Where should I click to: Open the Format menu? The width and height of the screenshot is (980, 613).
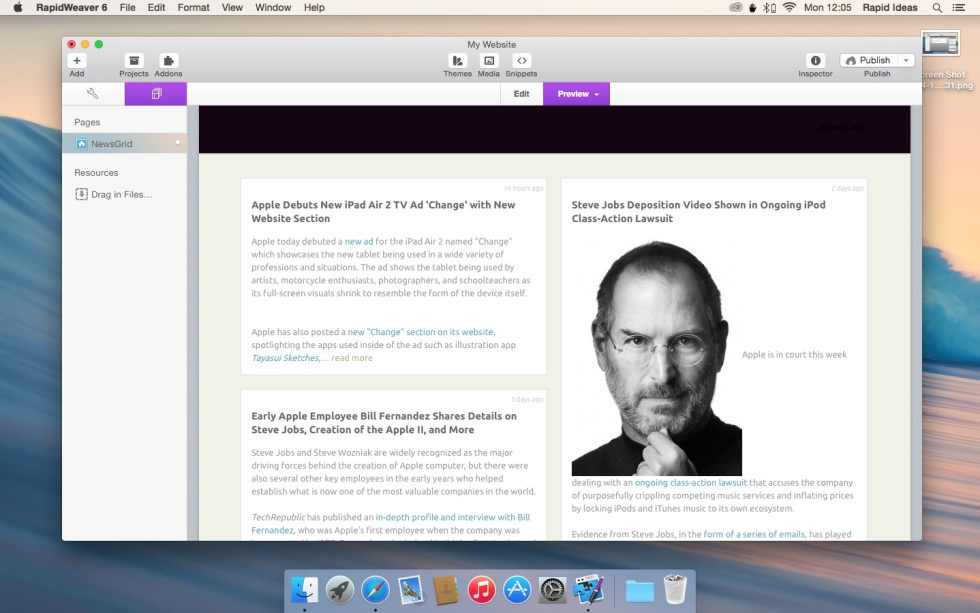pyautogui.click(x=193, y=7)
